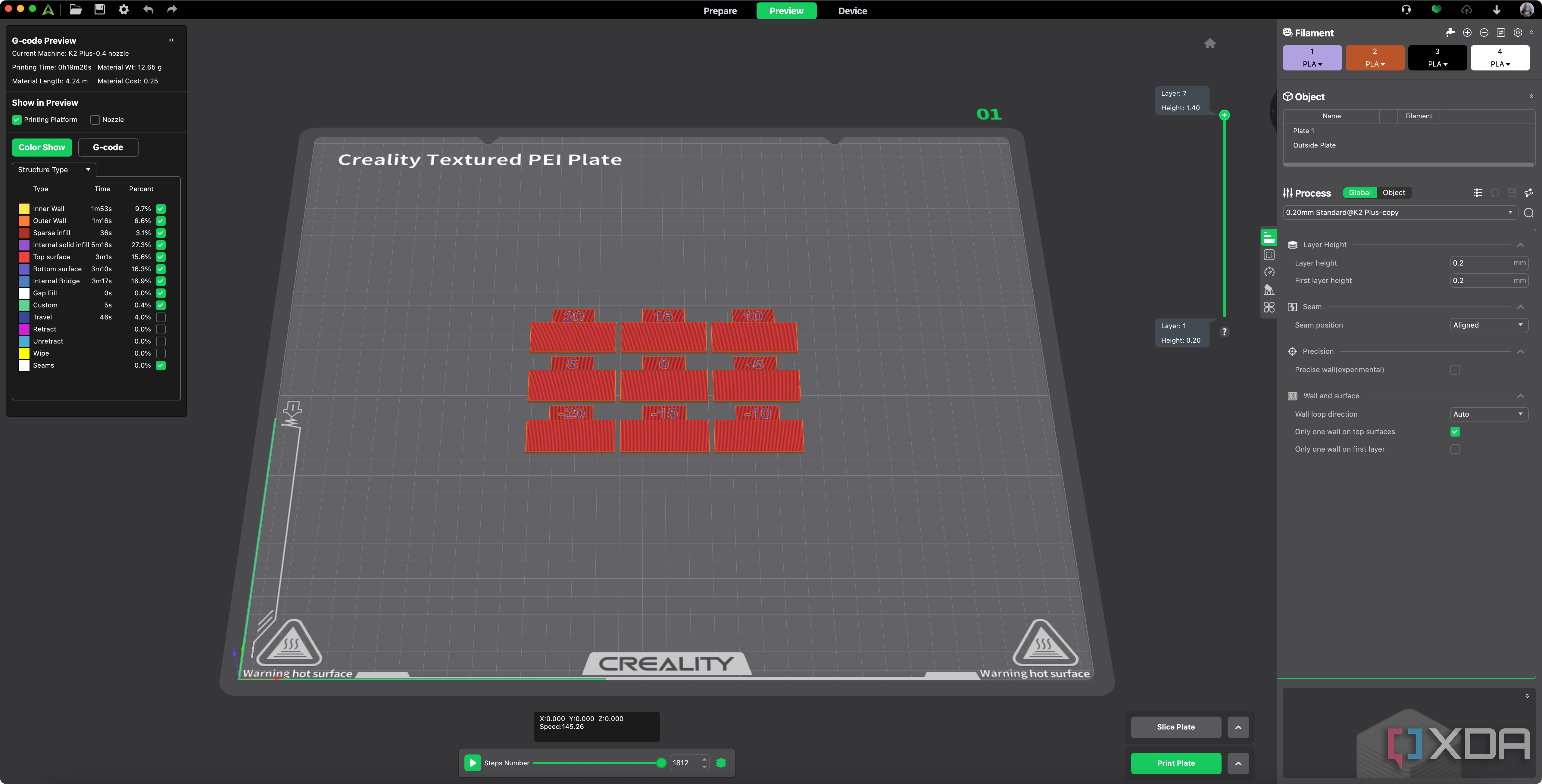Click the help question mark icon
Screen dimensions: 1542x784
1224,331
